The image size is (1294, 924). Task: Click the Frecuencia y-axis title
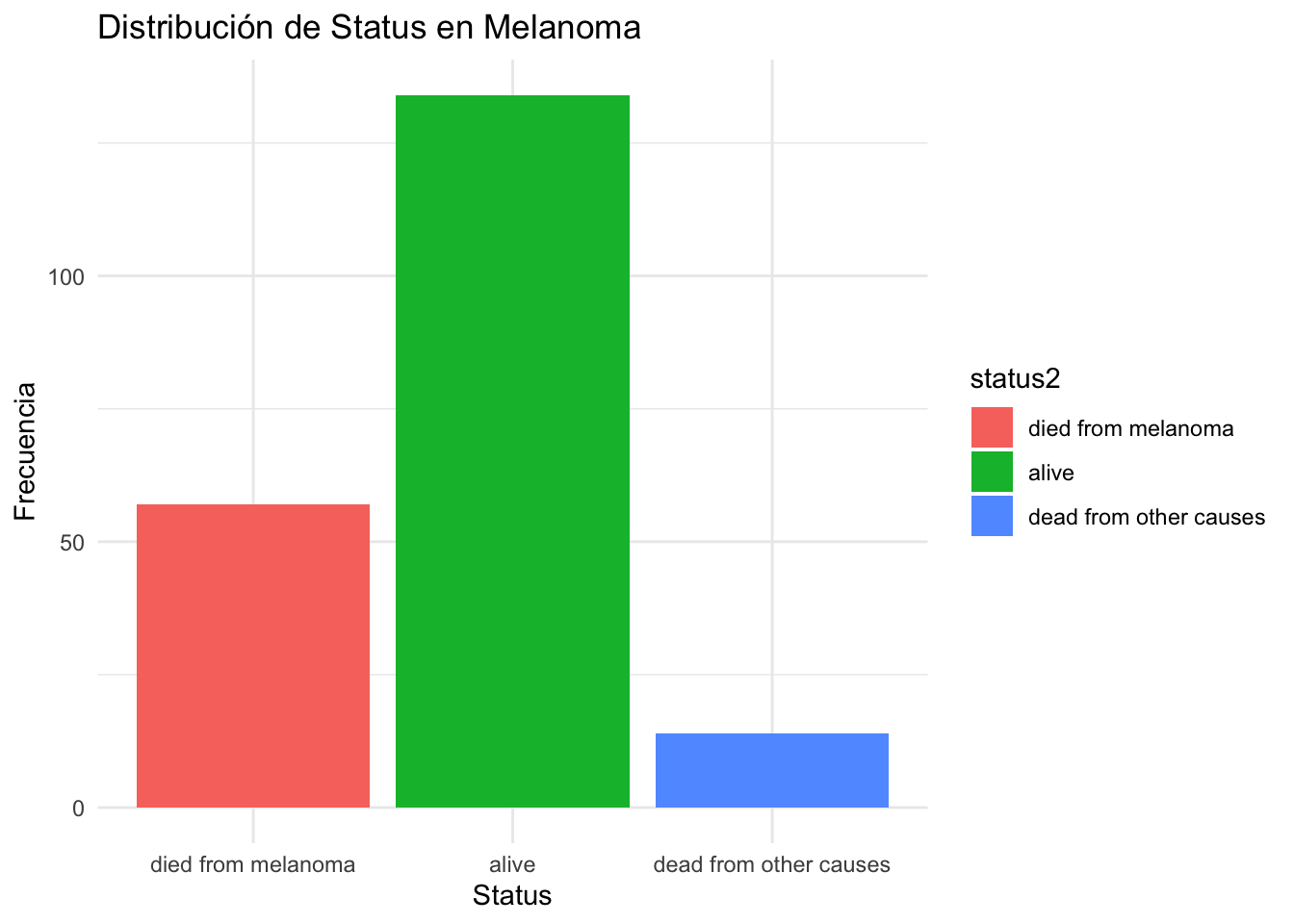(x=26, y=451)
